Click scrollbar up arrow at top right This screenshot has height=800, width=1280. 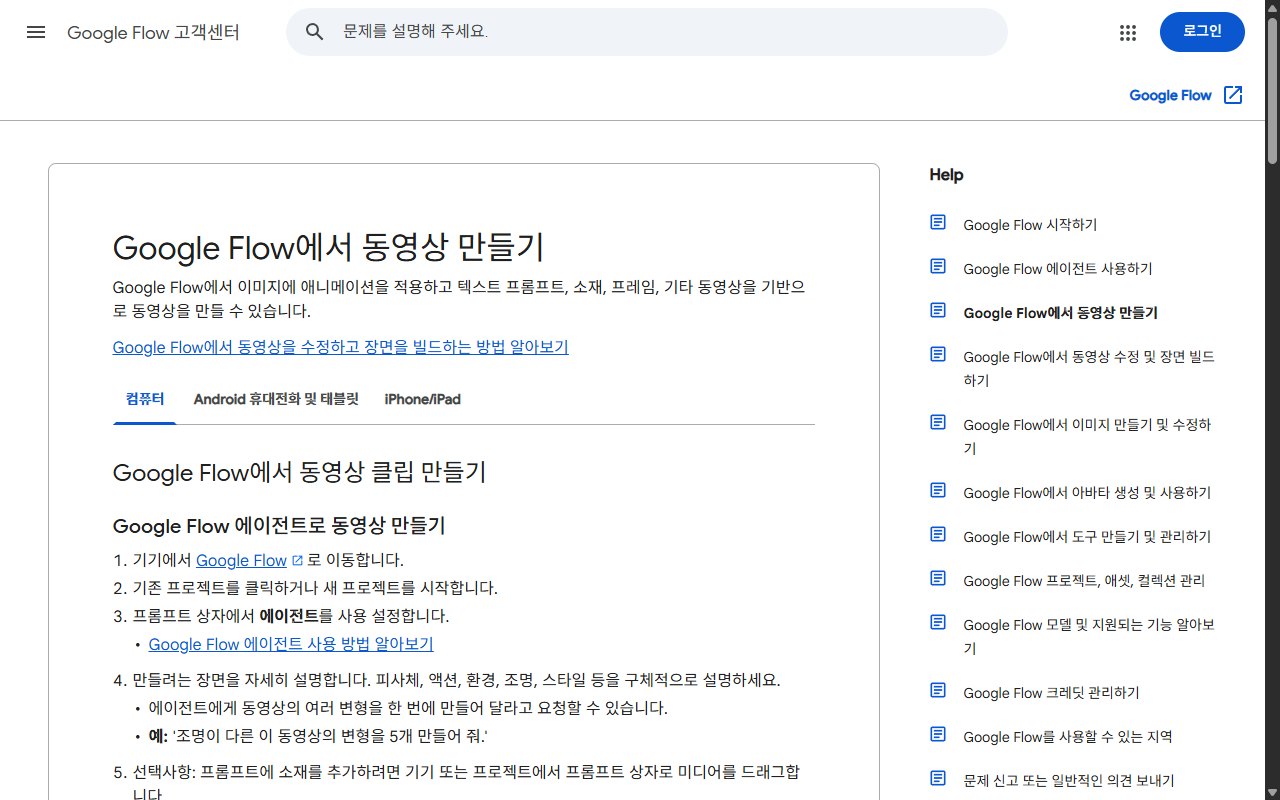pos(1272,7)
